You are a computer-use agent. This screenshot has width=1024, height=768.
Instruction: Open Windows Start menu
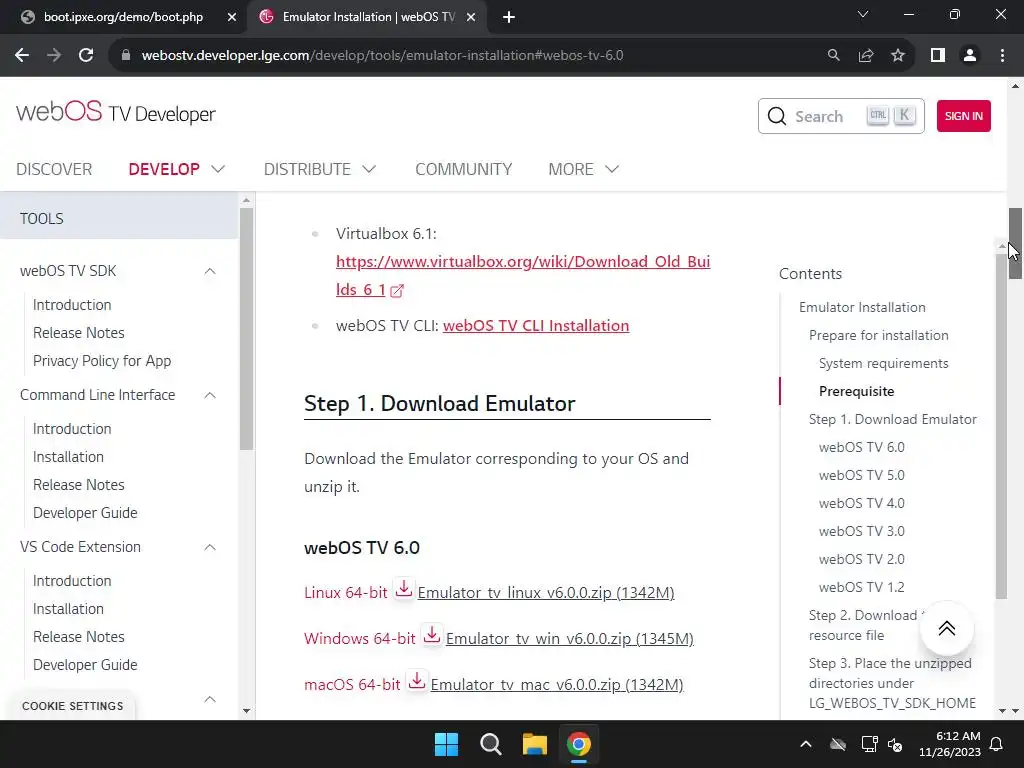click(447, 744)
